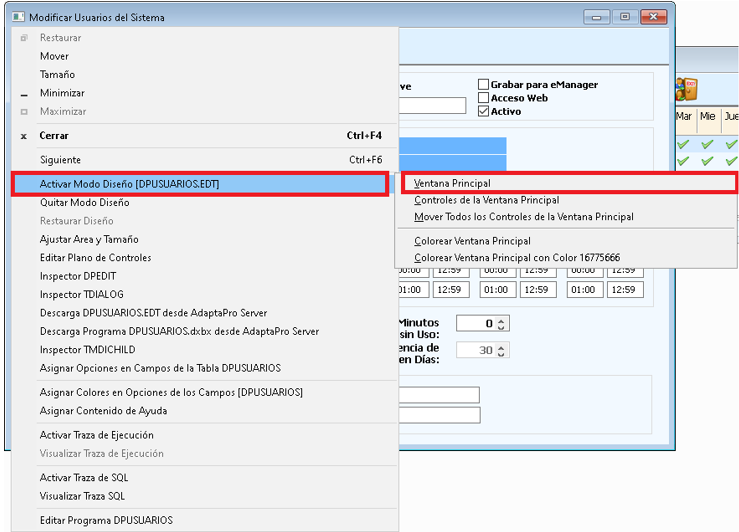This screenshot has width=739, height=532.
Task: Click Descarga DPUSUARIOS.EDT desde AdaptaPro Server
Action: (153, 313)
